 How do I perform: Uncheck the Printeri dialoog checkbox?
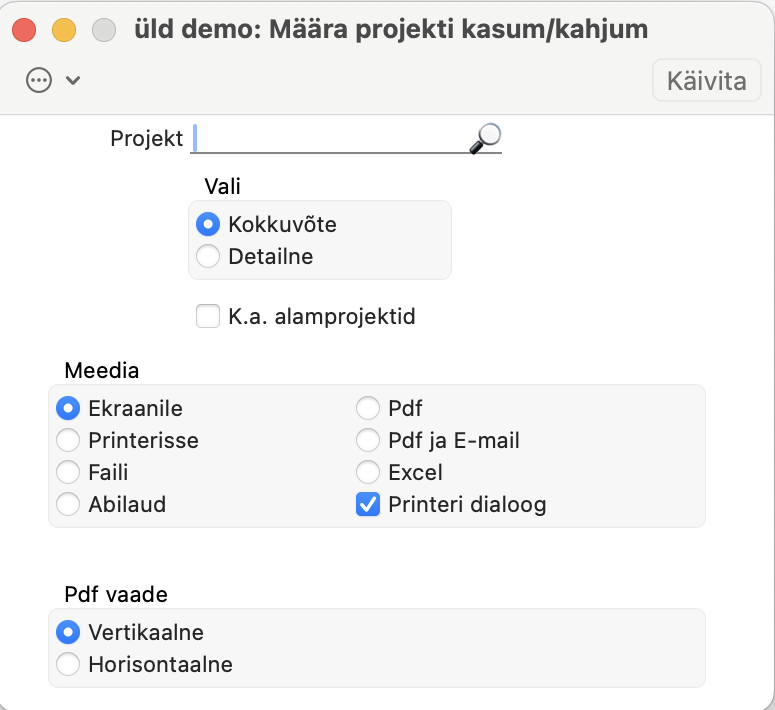(368, 504)
